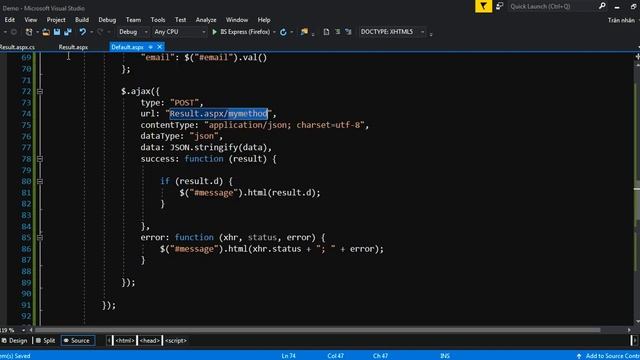640x360 pixels.
Task: Click the horizontal scrollbar thumb
Action: pos(318,330)
